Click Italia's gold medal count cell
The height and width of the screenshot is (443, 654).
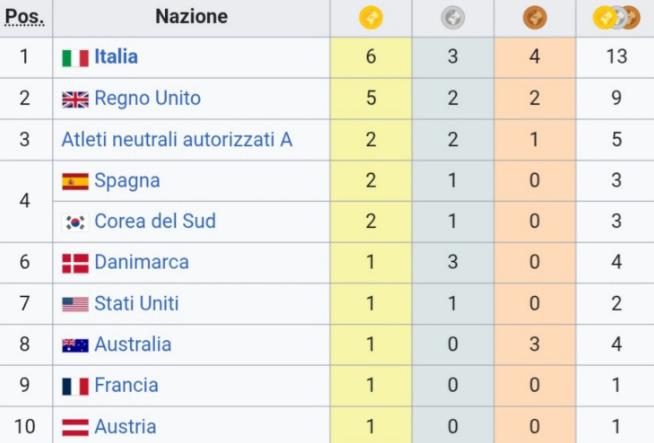point(371,57)
